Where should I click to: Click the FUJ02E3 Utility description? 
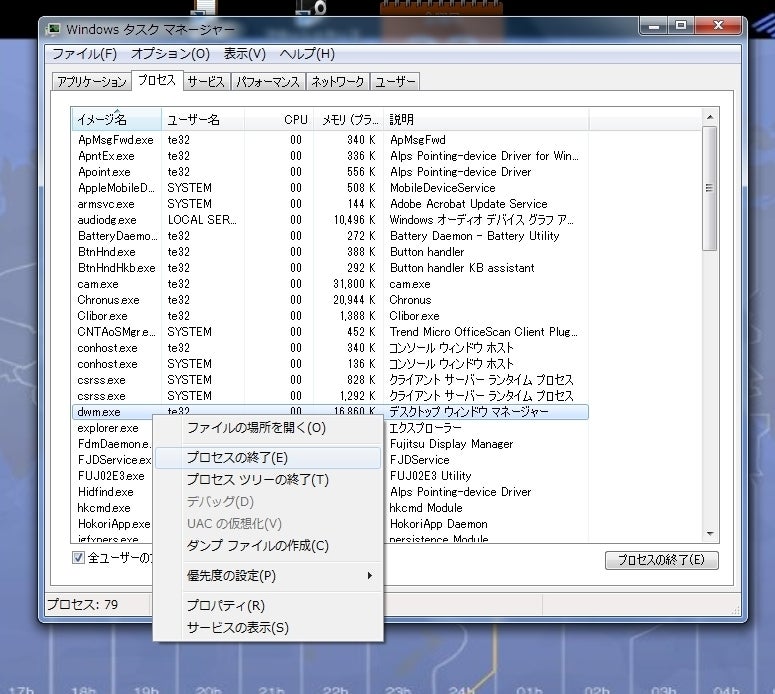click(431, 476)
